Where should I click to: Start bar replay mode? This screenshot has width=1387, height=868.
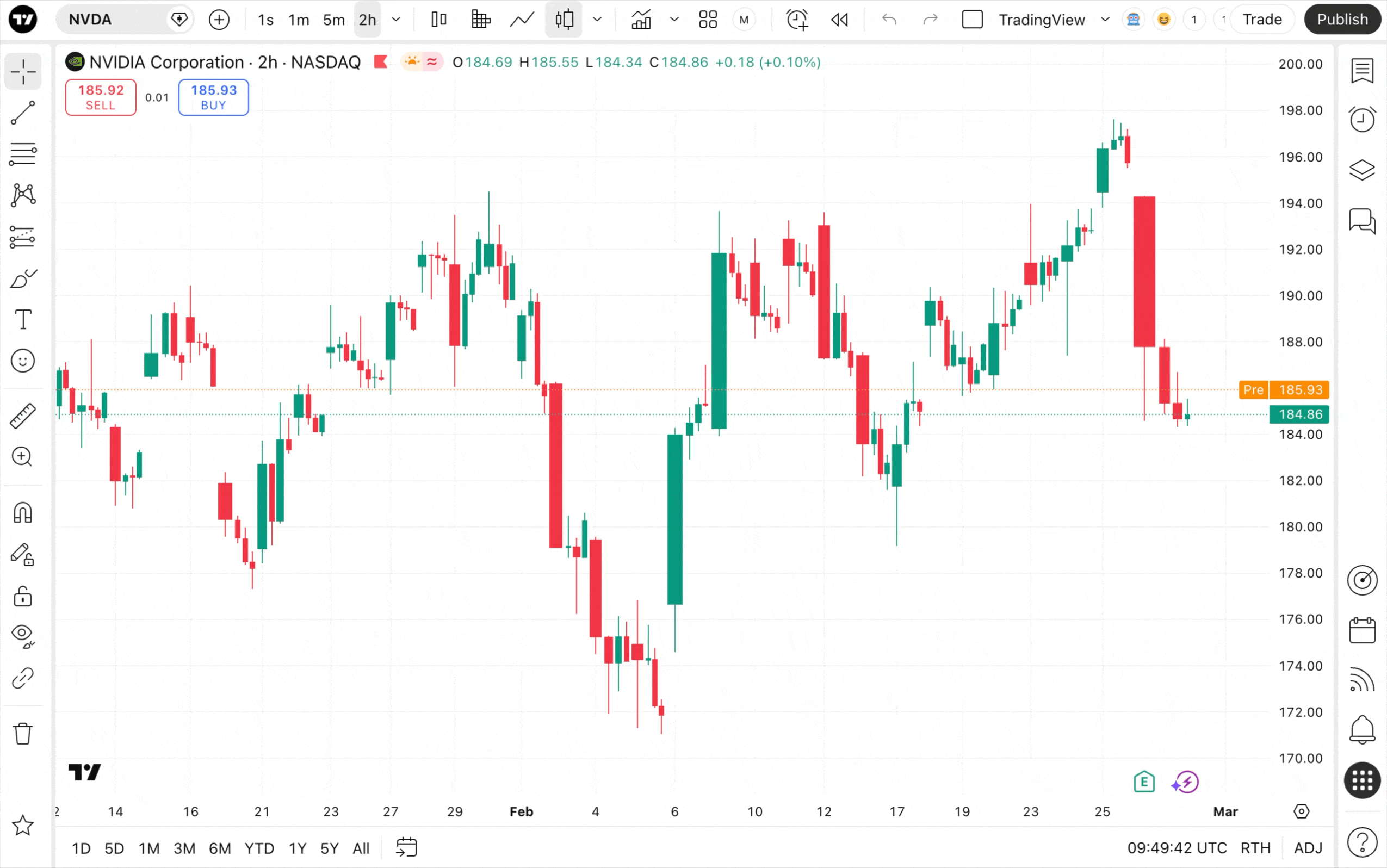click(839, 20)
